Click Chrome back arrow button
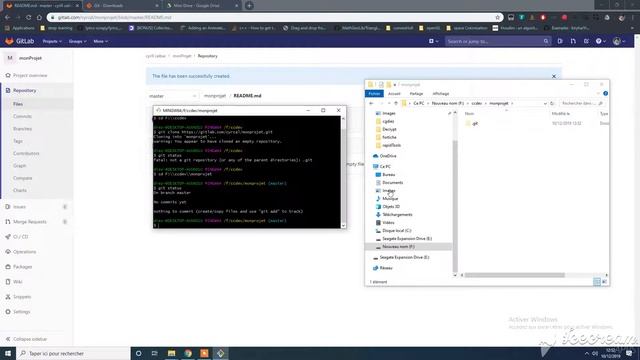This screenshot has width=640, height=360. [7, 18]
